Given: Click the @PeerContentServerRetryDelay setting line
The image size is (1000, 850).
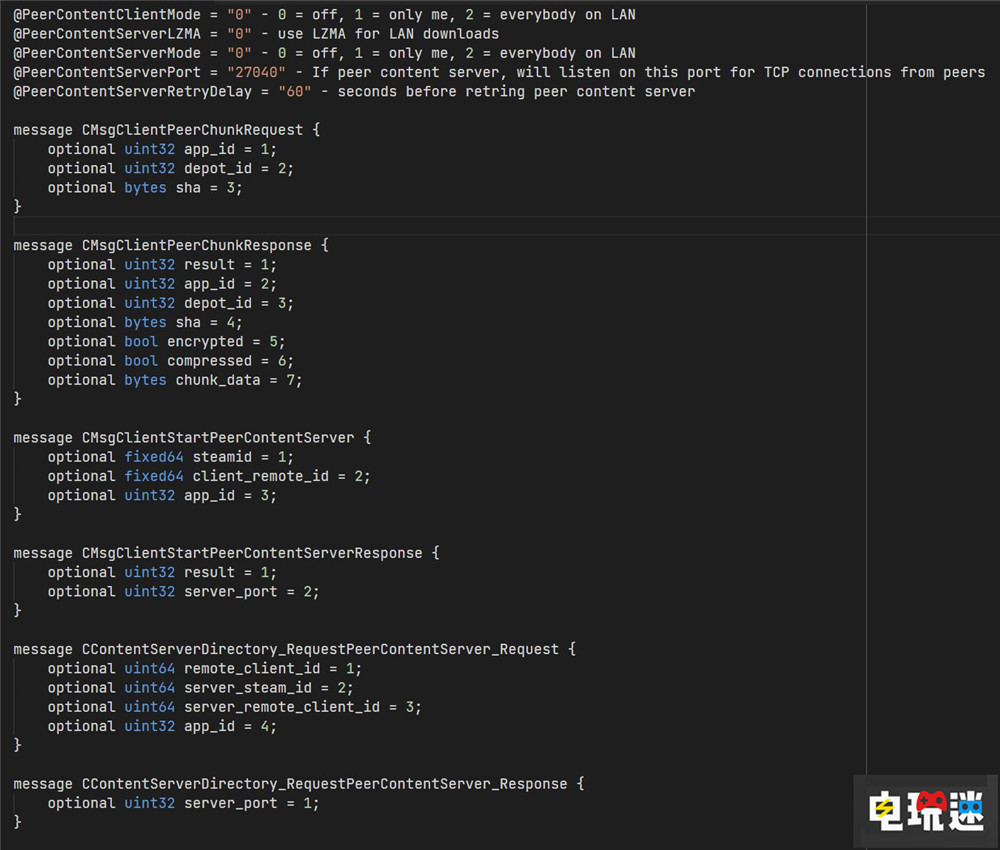Looking at the screenshot, I should [353, 91].
